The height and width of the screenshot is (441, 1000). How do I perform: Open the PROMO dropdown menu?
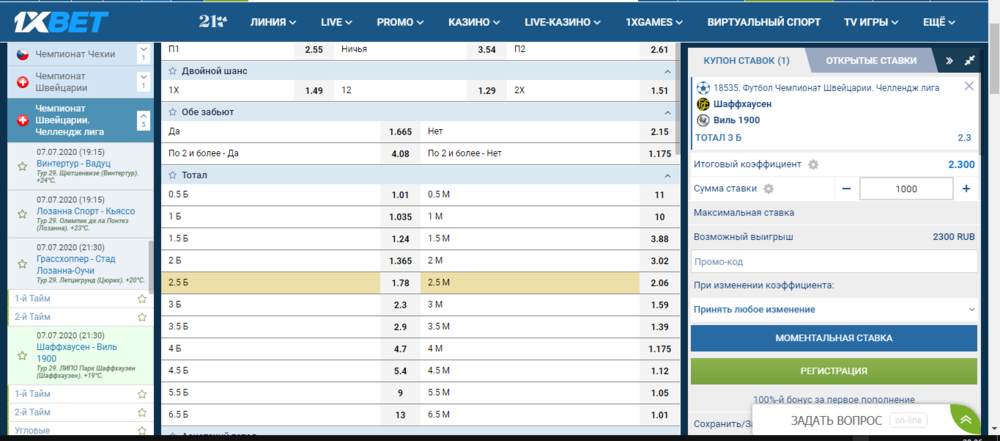click(x=400, y=22)
